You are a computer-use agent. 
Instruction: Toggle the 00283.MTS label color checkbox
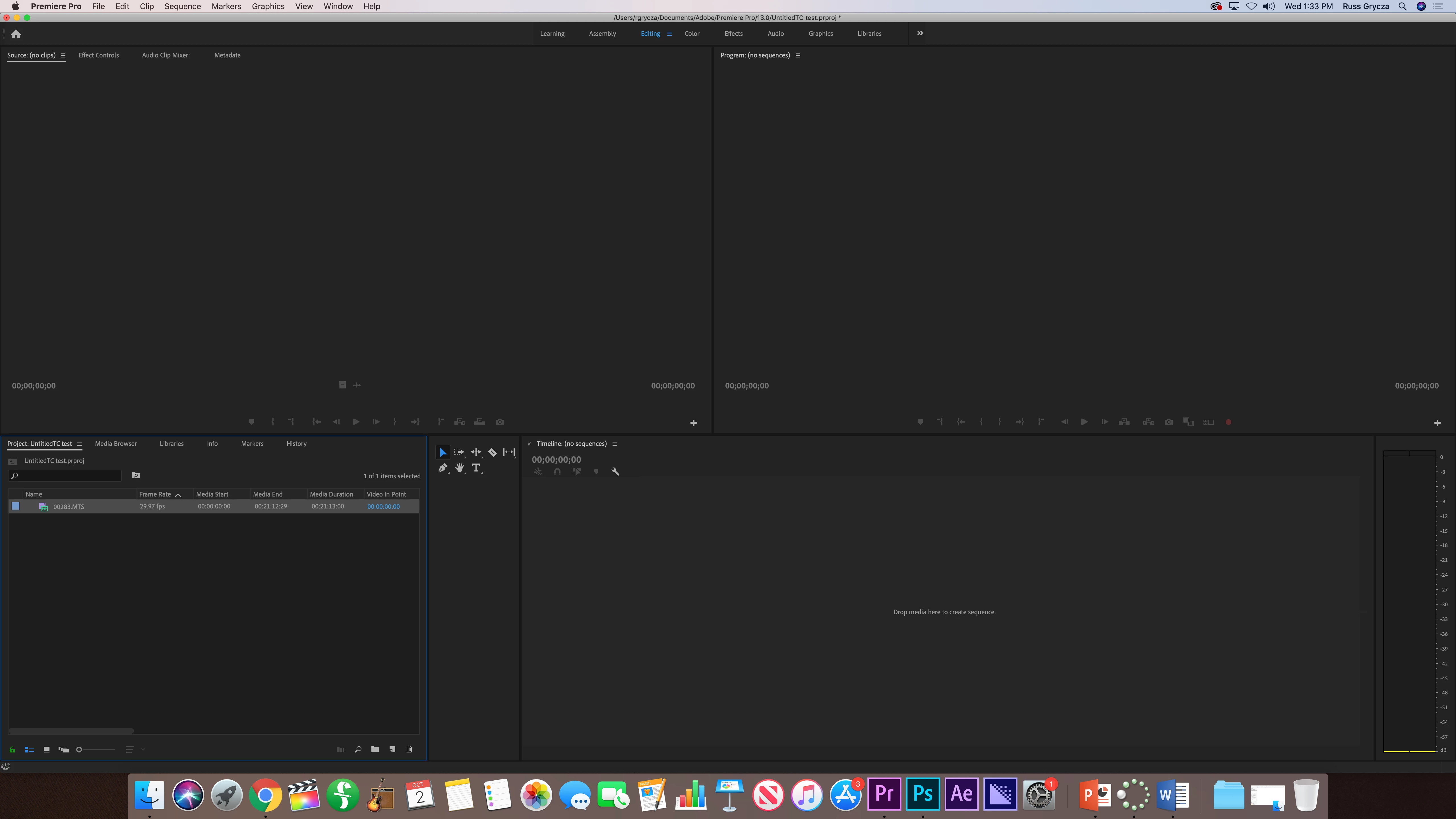click(16, 506)
